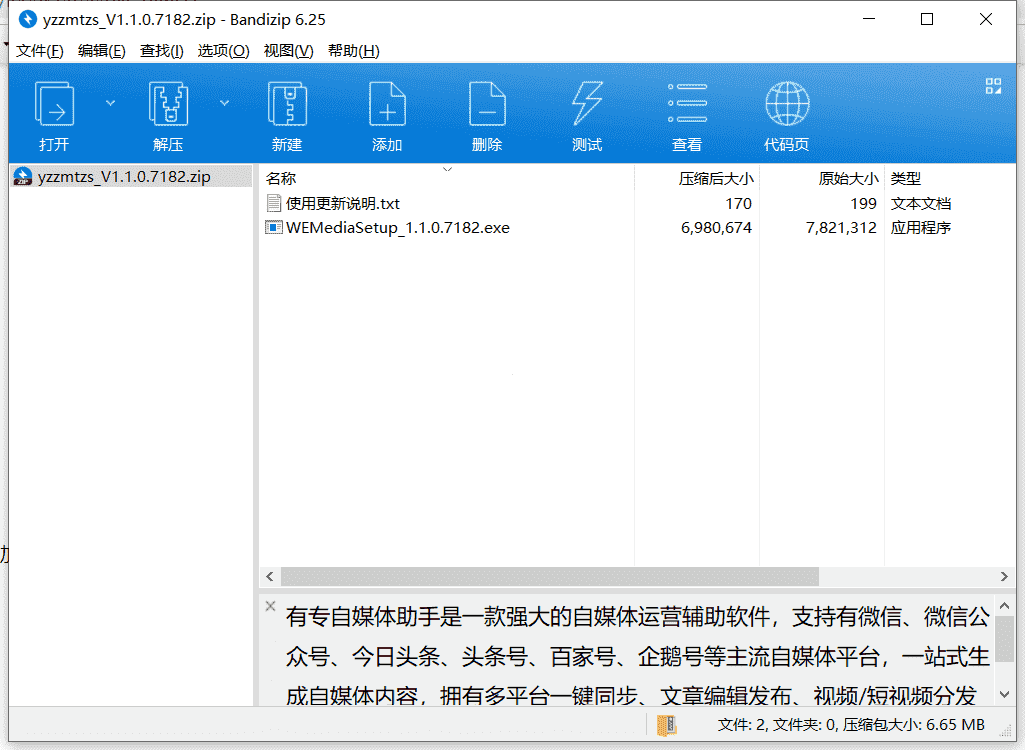Click the 测试 (Test archive) icon
This screenshot has height=750, width=1025.
(587, 104)
